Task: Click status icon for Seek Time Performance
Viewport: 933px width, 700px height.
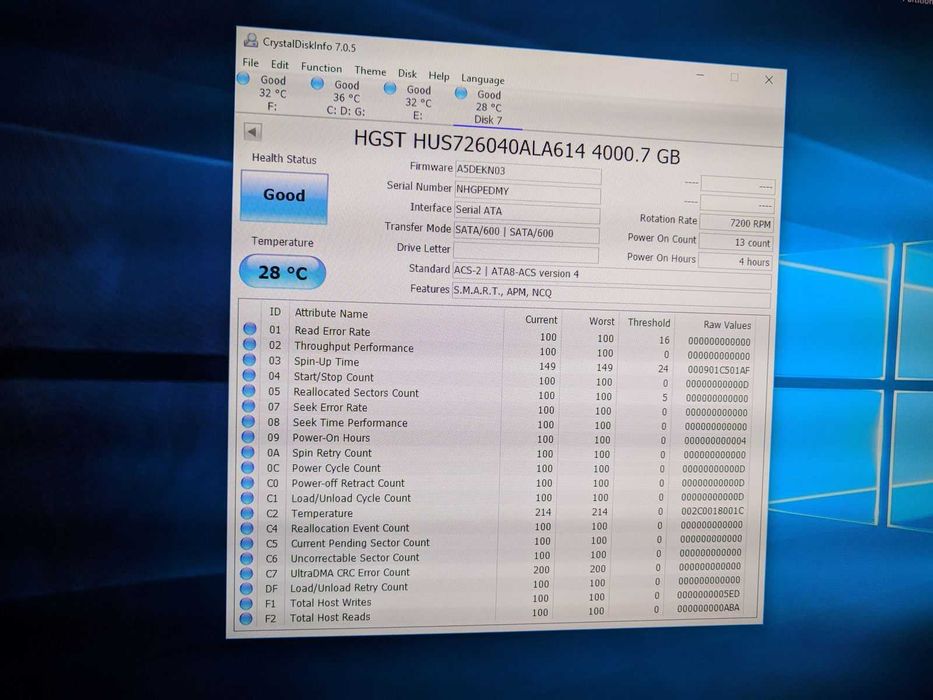Action: (x=249, y=421)
